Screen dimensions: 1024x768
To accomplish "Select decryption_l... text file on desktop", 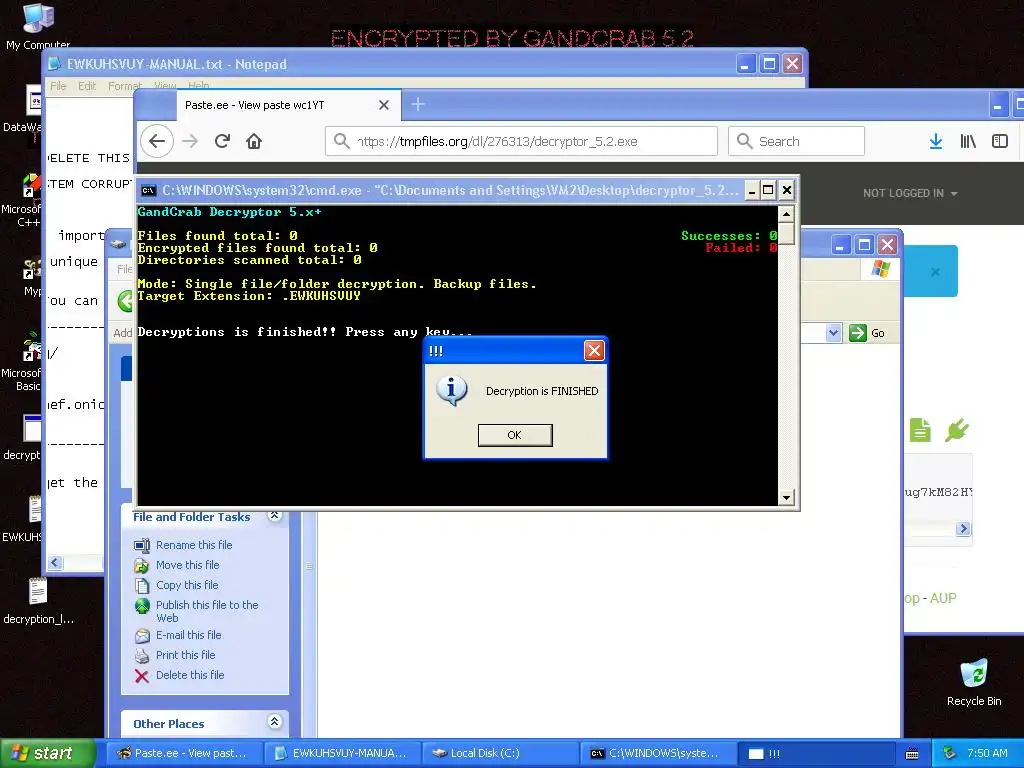I will [x=38, y=601].
